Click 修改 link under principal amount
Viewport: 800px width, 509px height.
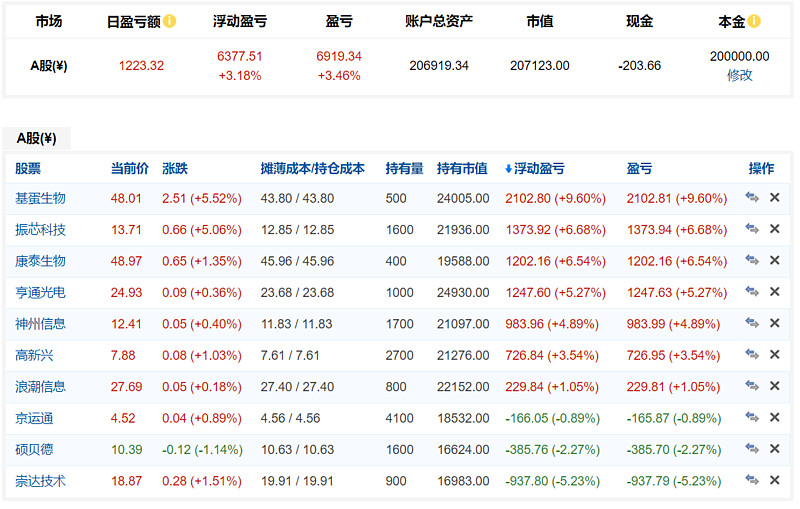coord(739,75)
